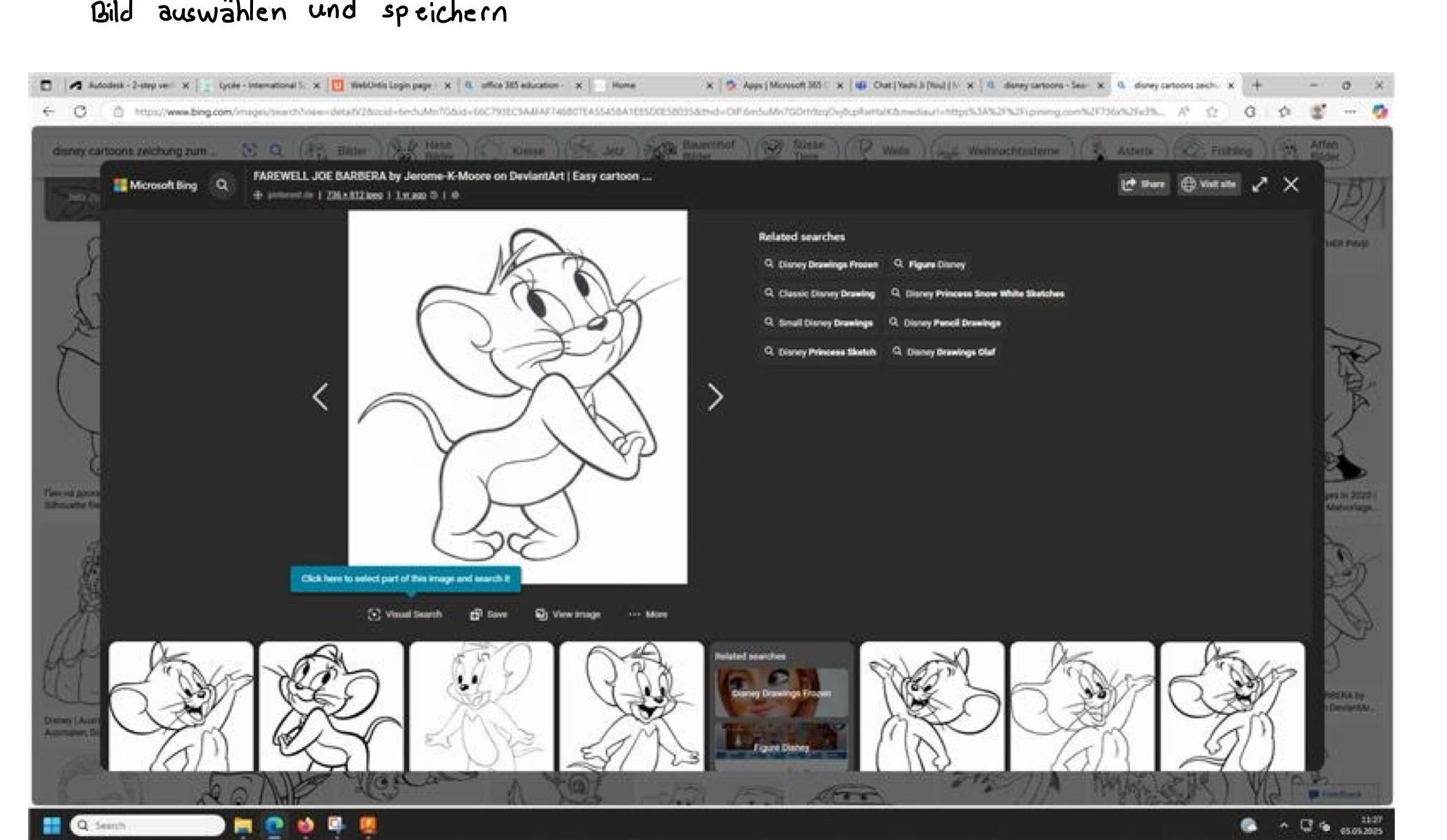The height and width of the screenshot is (840, 1447).
Task: Click the taskbar clock showing 11:27
Action: click(1360, 825)
